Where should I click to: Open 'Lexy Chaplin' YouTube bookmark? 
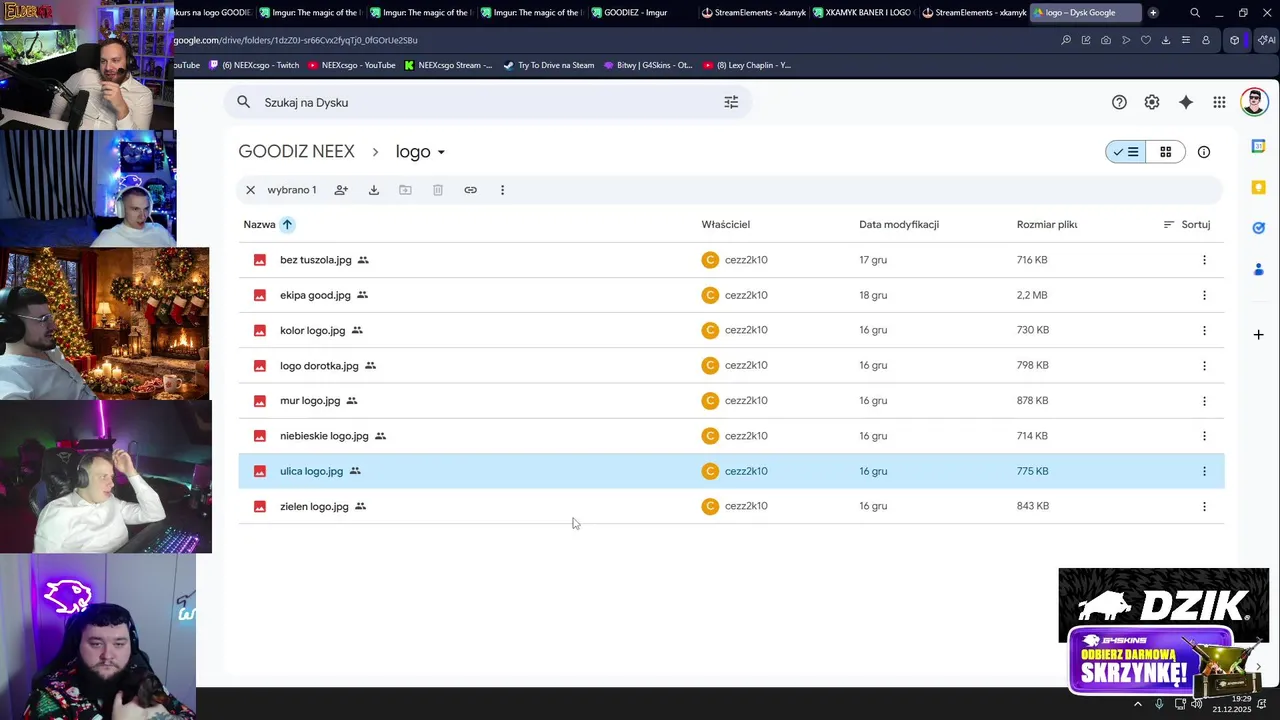click(x=747, y=65)
